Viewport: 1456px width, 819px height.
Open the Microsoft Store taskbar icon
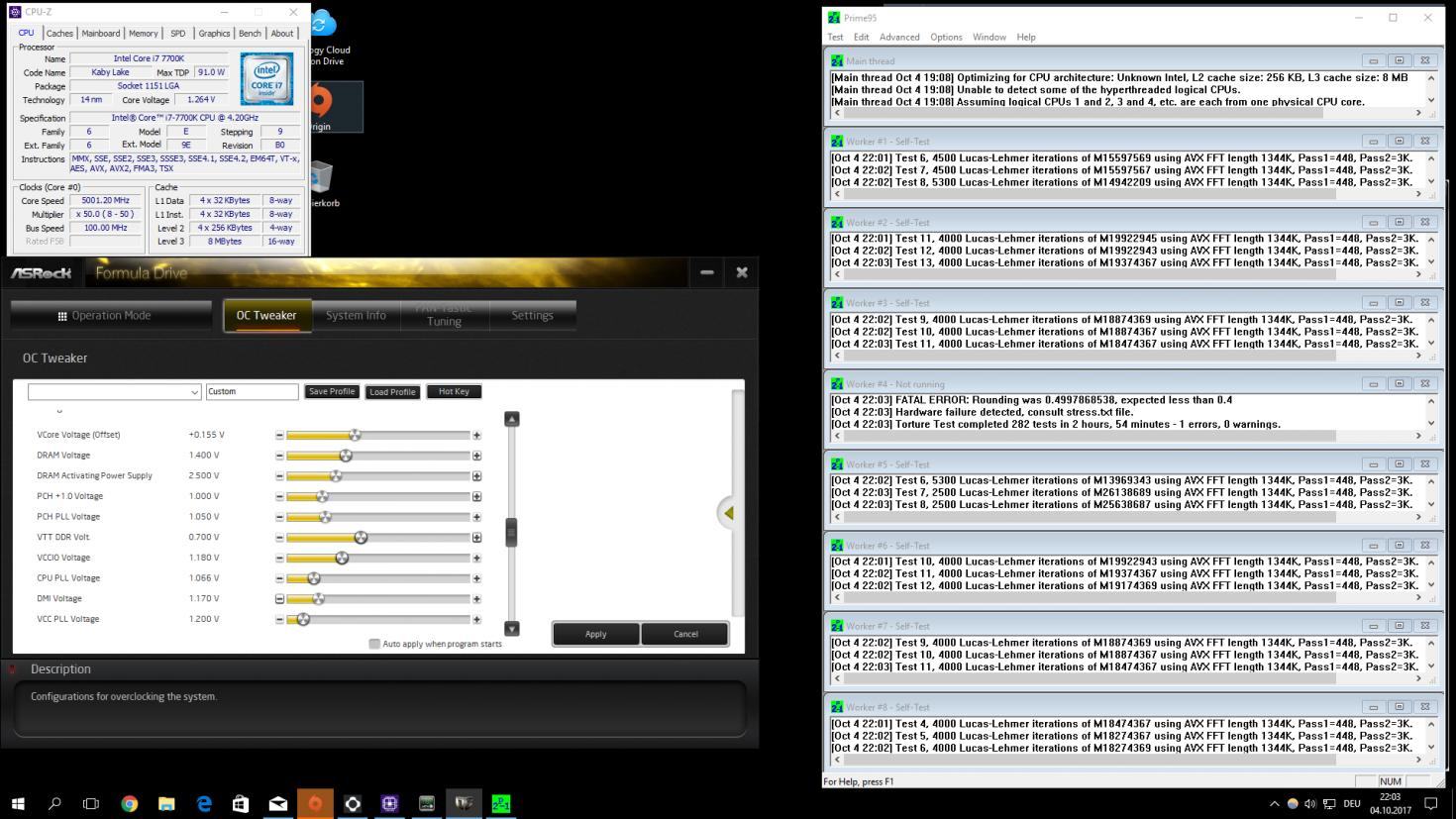pos(241,803)
